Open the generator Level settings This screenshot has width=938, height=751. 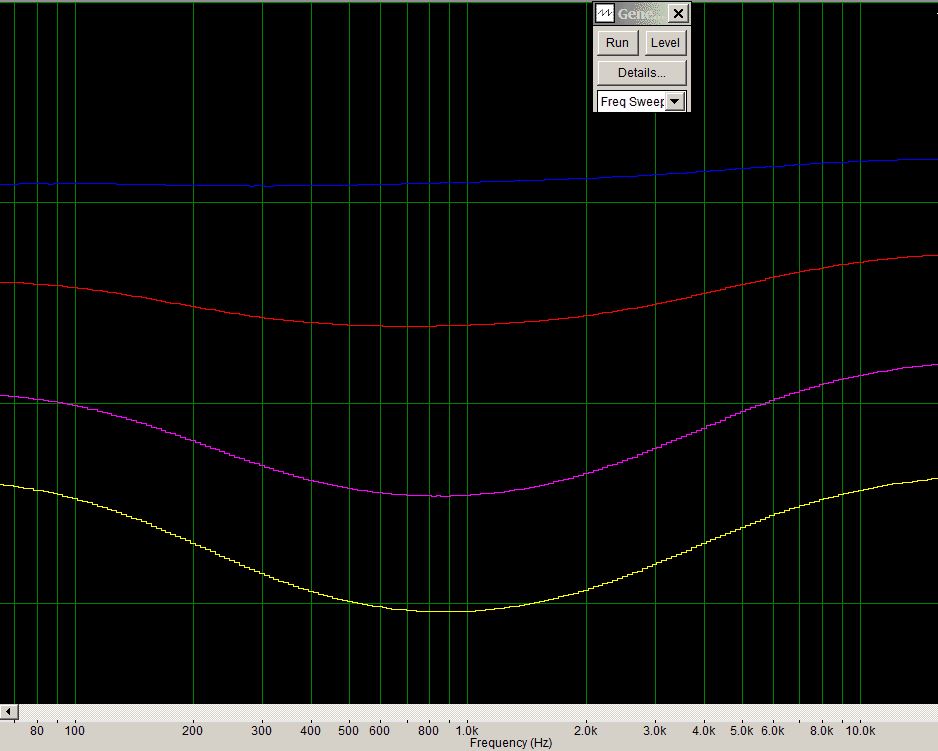coord(665,42)
